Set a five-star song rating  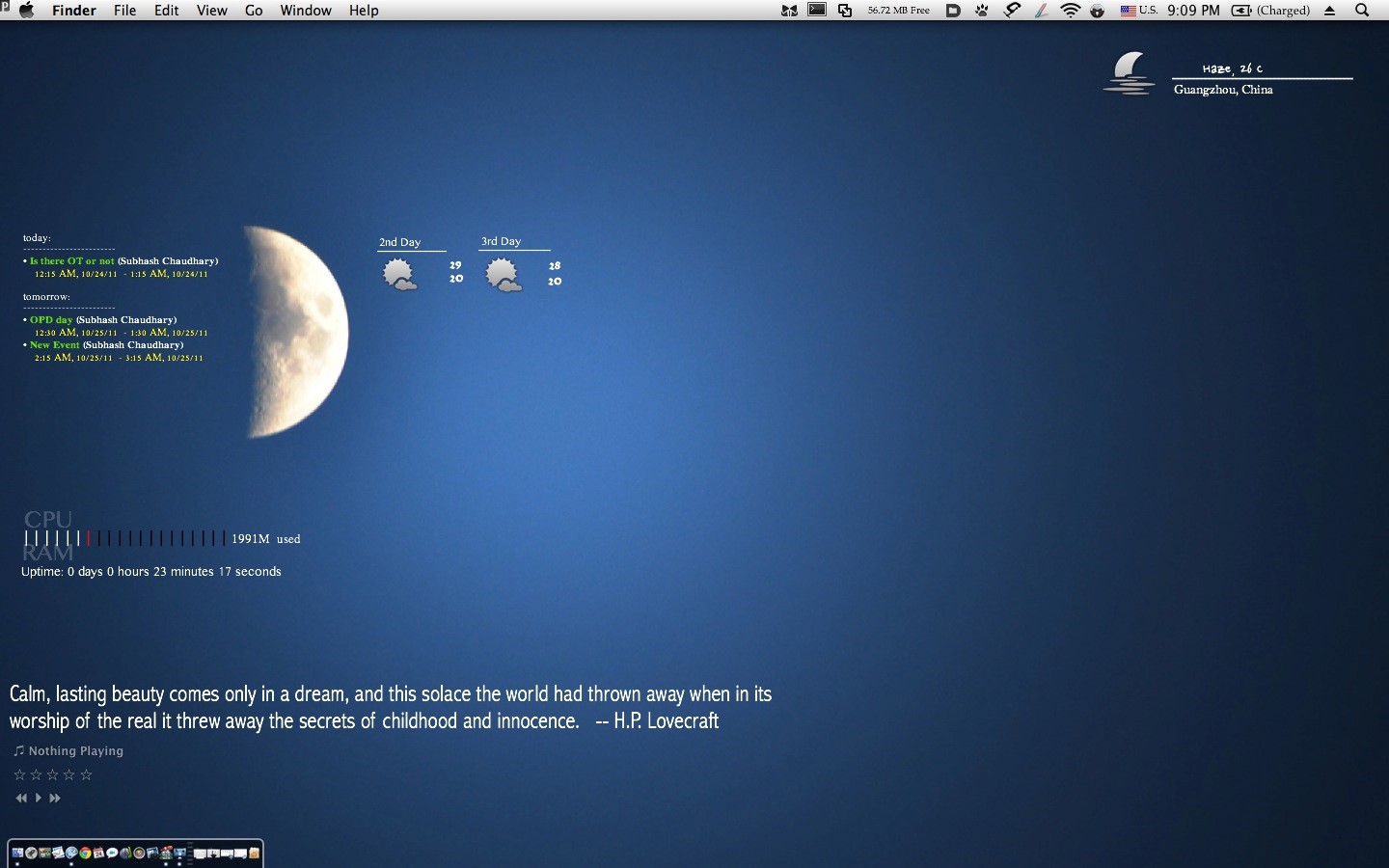(87, 774)
